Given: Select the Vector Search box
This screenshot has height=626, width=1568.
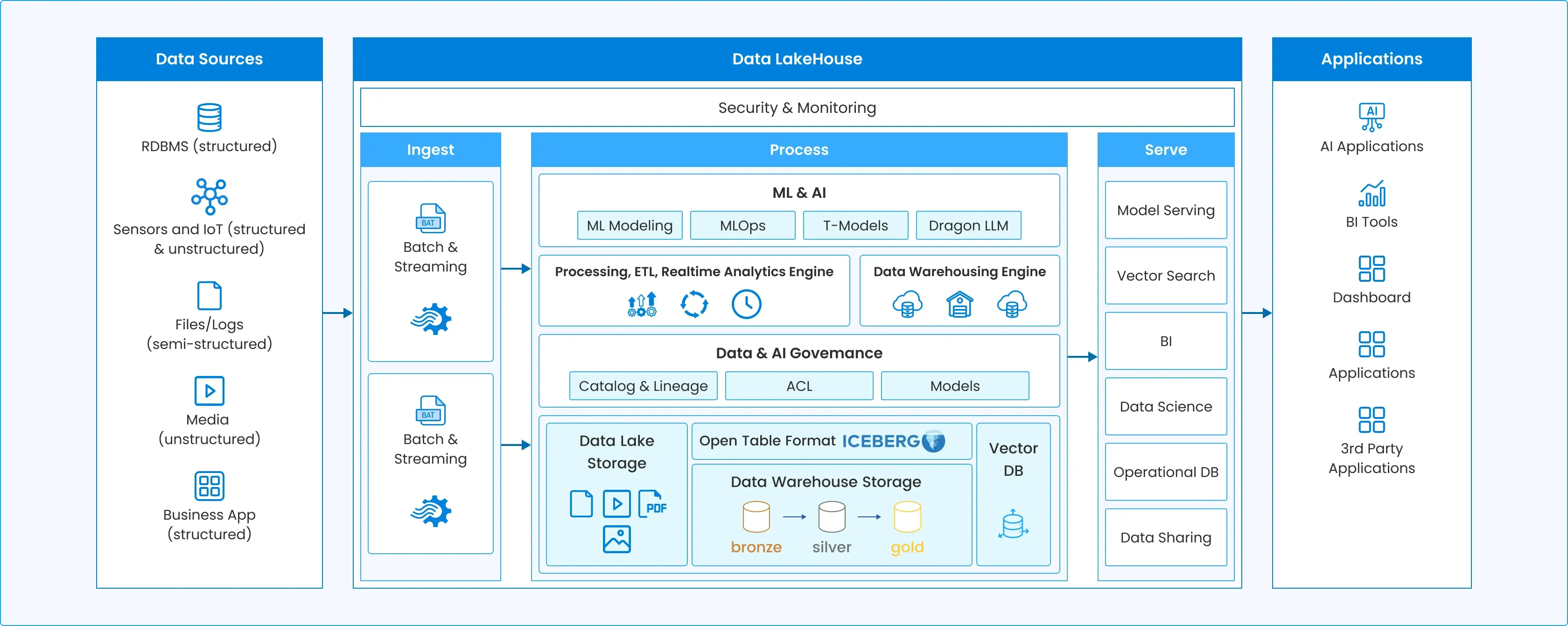Looking at the screenshot, I should coord(1165,276).
